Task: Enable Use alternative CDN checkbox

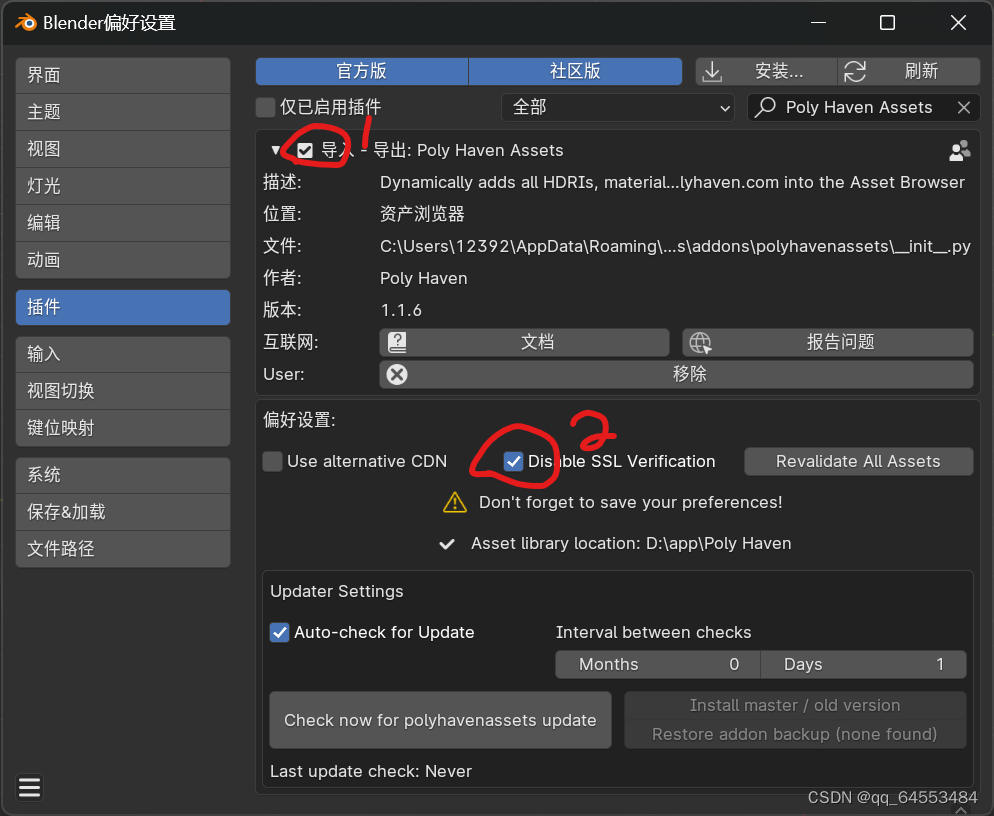Action: 273,461
